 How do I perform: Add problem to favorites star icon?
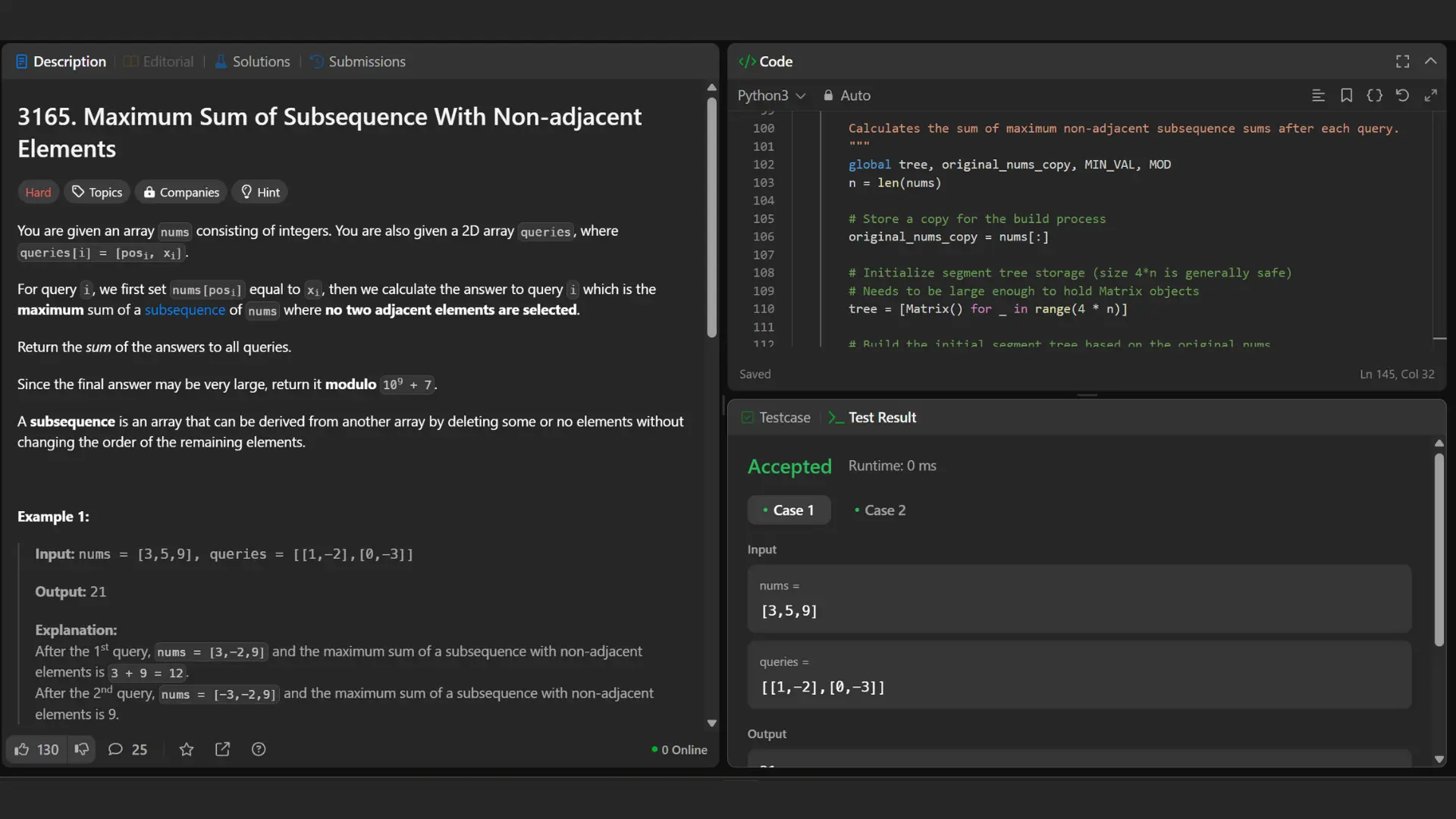187,749
